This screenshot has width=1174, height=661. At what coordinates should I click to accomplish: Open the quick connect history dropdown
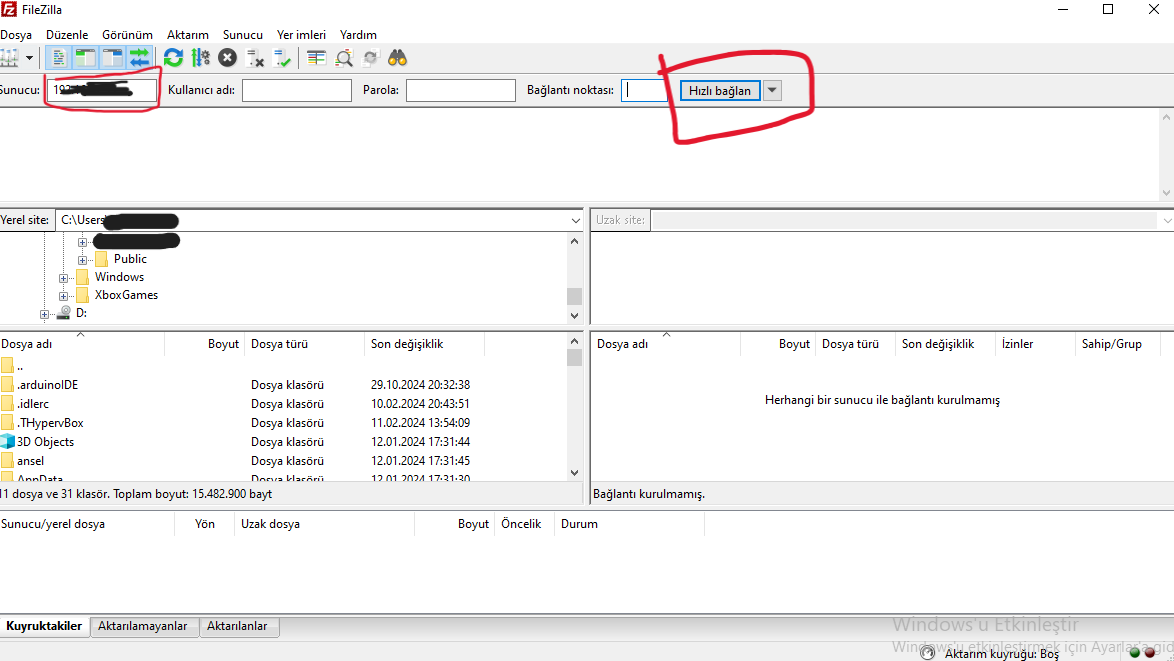(772, 90)
